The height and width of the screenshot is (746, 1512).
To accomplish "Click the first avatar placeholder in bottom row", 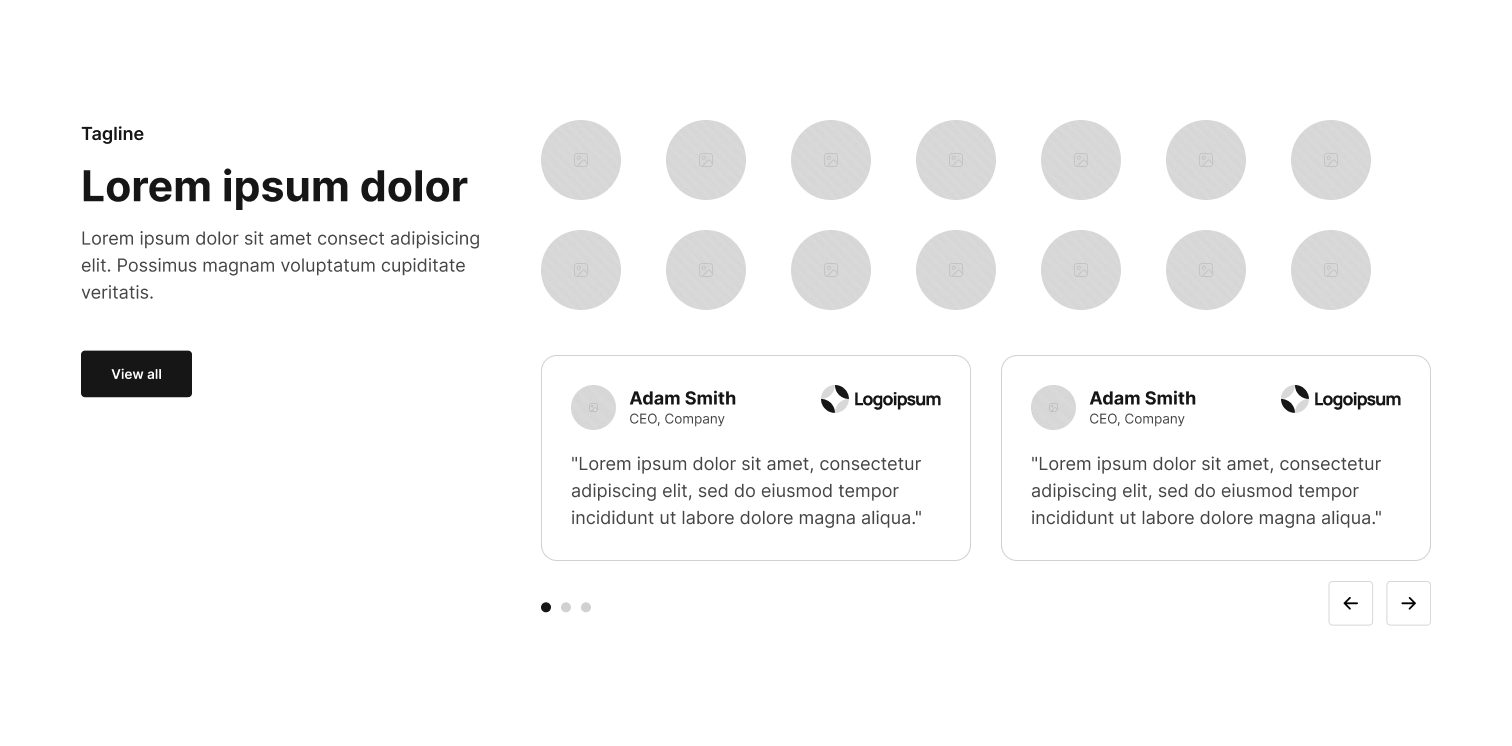I will coord(581,270).
